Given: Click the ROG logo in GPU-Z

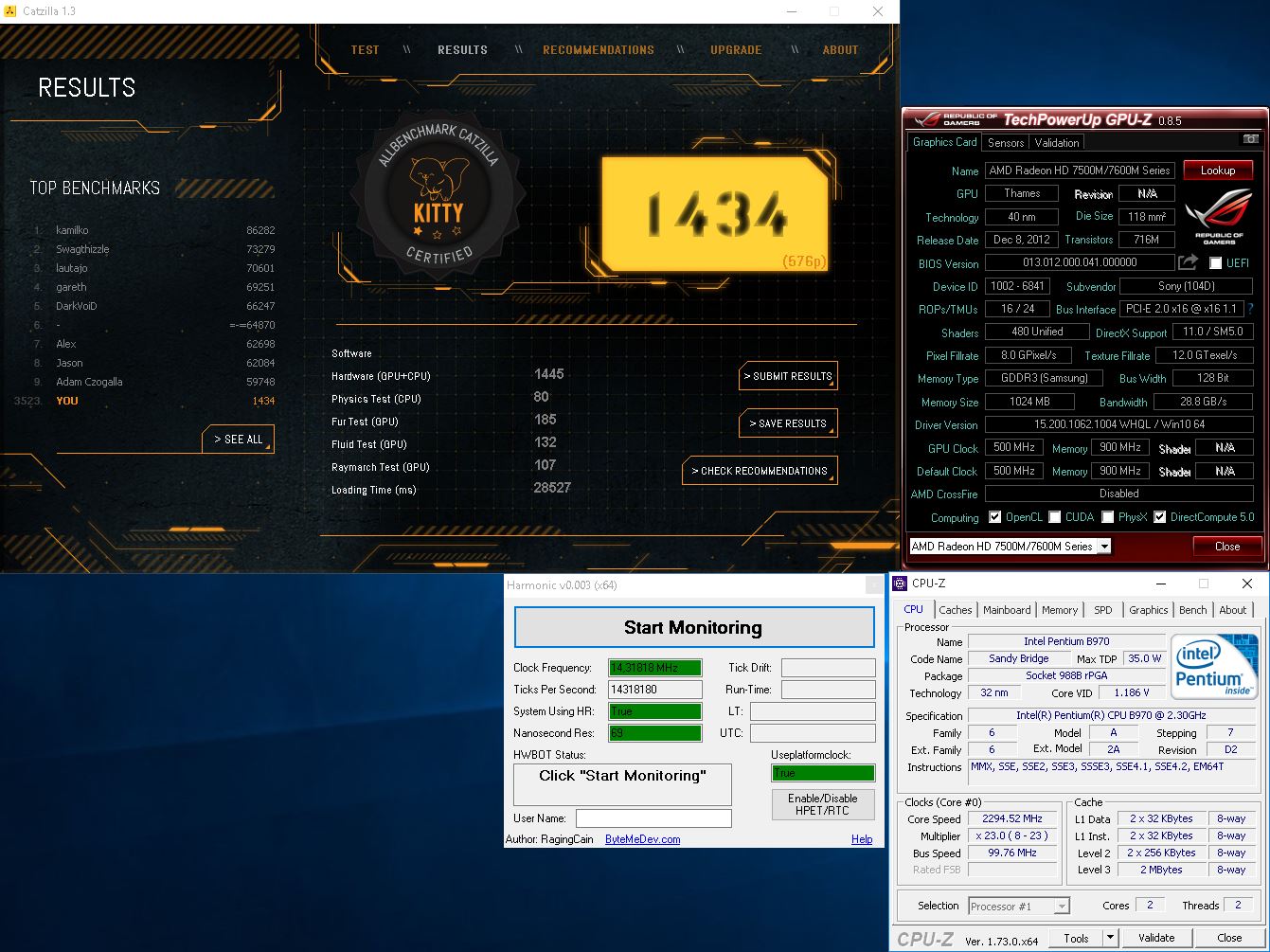Looking at the screenshot, I should point(1219,216).
